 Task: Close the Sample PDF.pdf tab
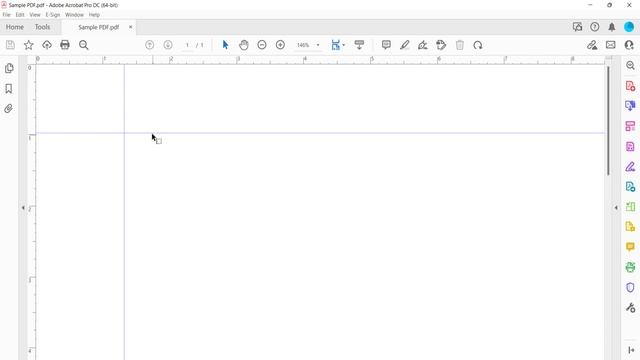(x=131, y=27)
